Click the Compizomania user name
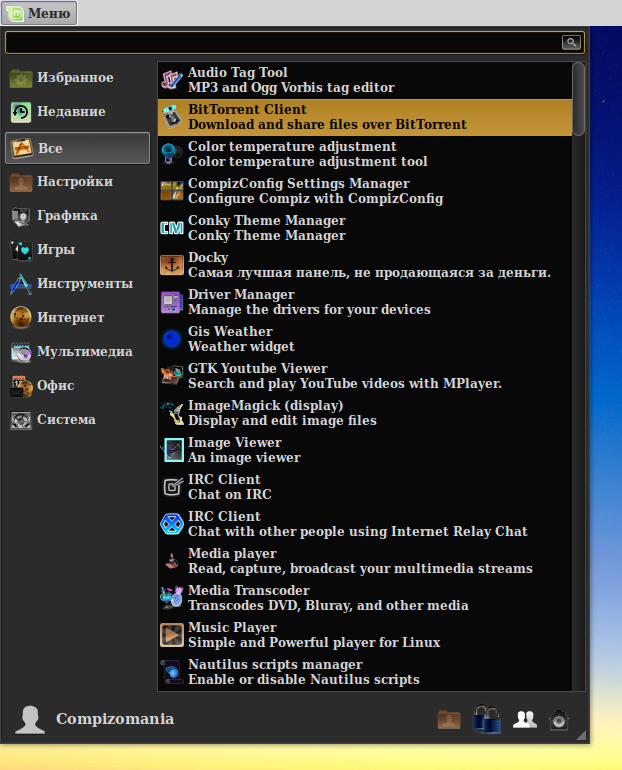This screenshot has height=770, width=622. coord(115,719)
